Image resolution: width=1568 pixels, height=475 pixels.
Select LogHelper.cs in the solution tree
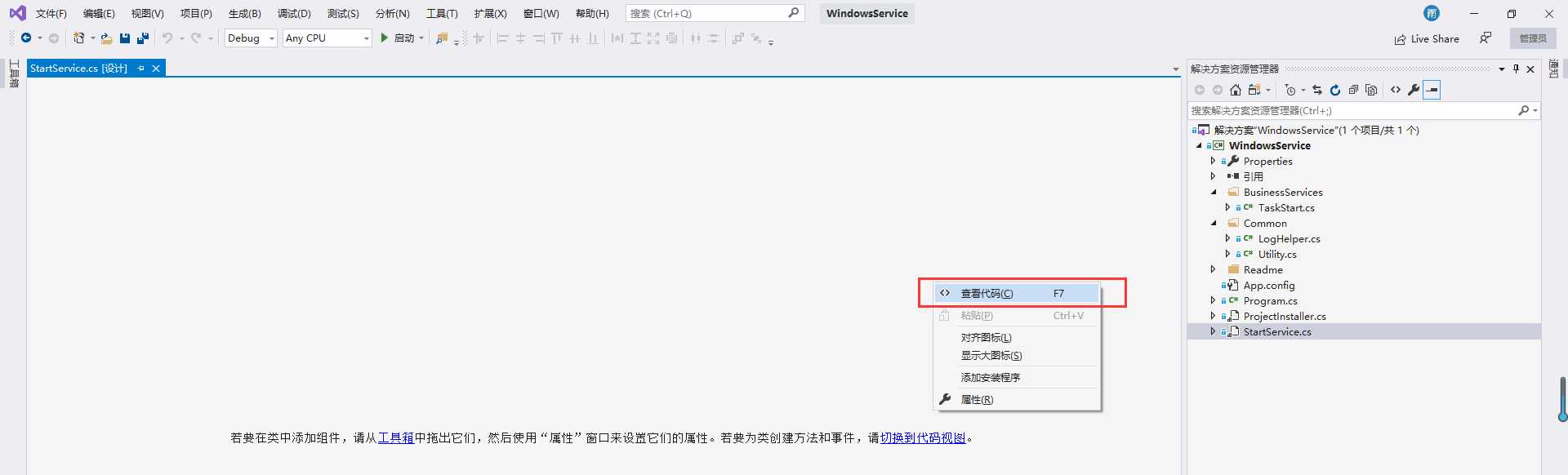point(1289,238)
